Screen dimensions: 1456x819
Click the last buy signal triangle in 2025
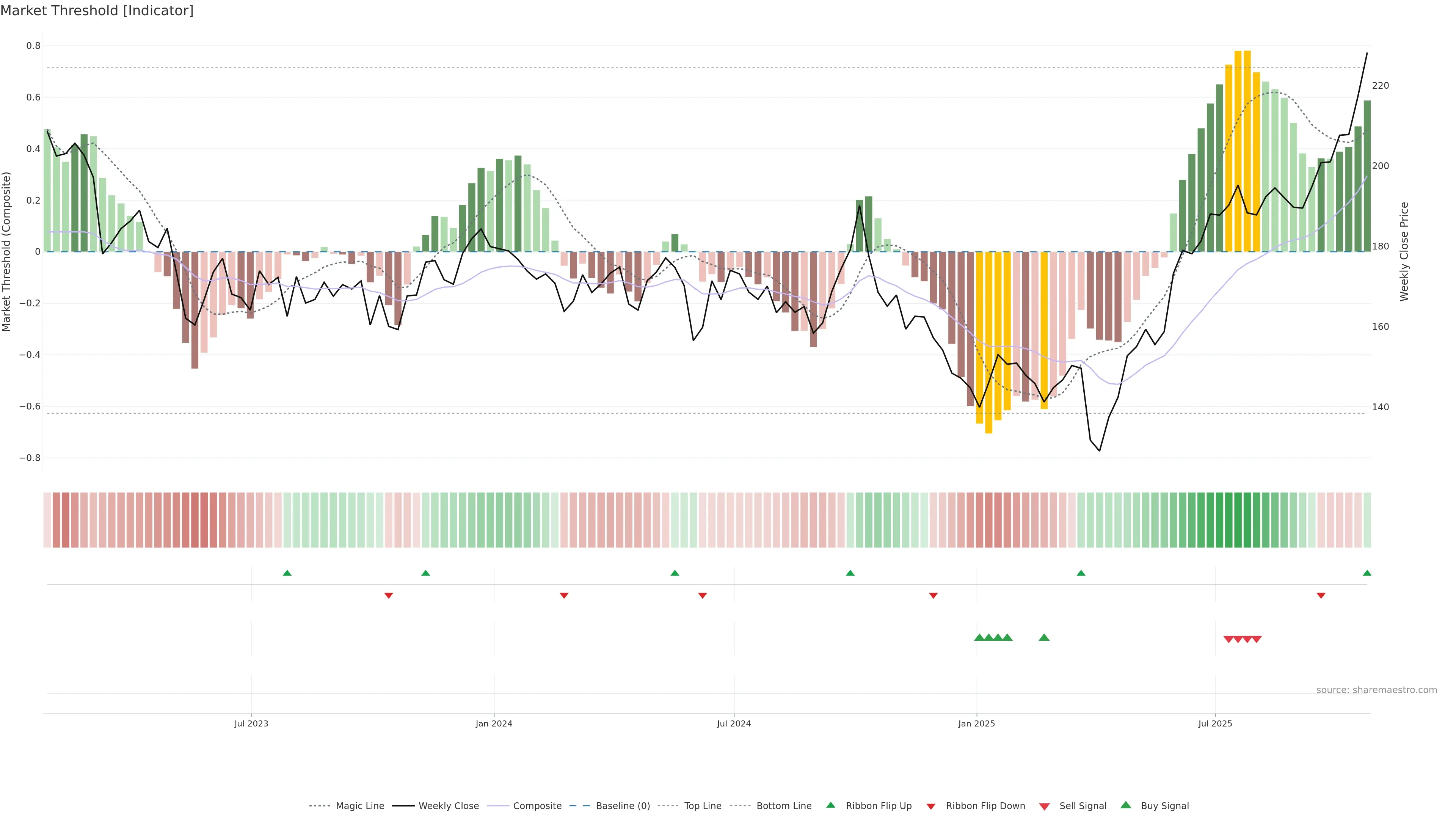click(x=1044, y=637)
